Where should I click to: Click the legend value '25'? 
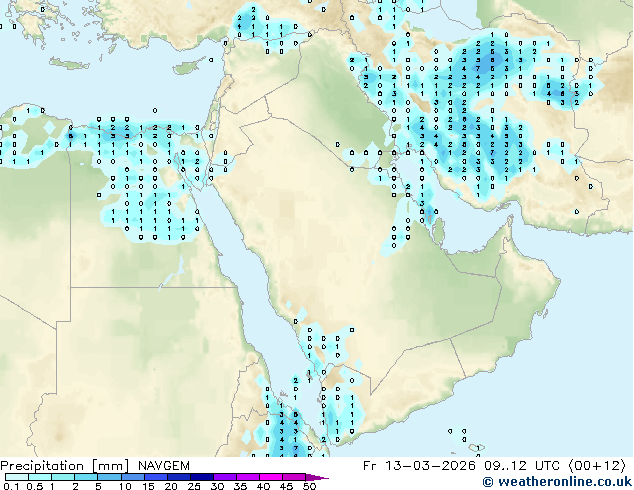click(x=194, y=486)
